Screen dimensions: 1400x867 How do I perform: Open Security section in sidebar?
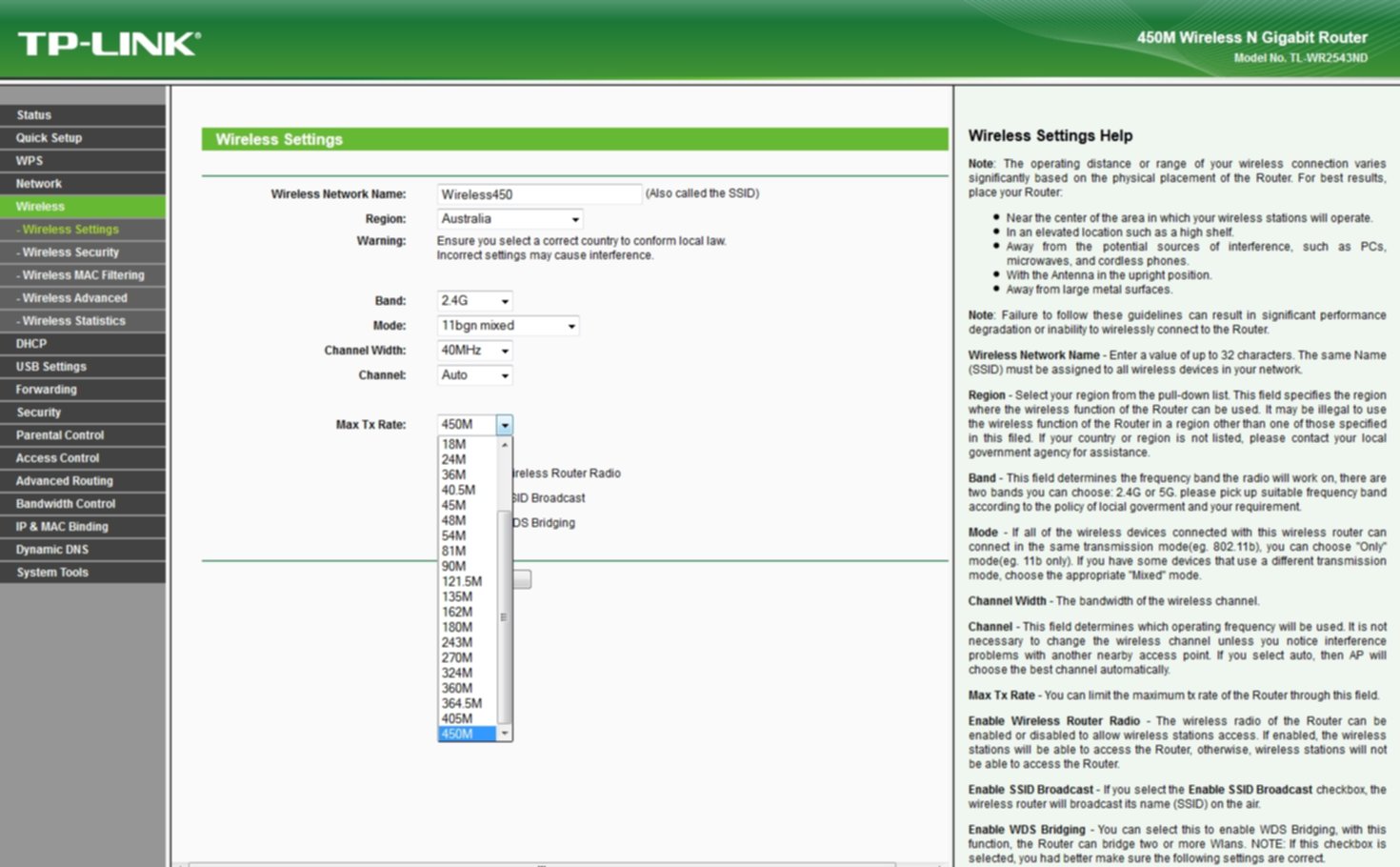(x=83, y=413)
